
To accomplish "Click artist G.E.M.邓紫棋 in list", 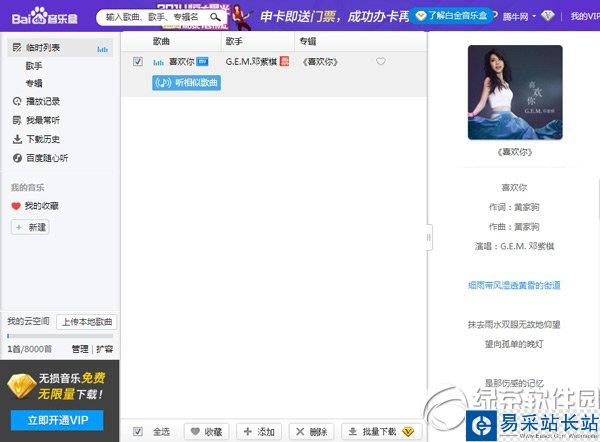I will [x=251, y=62].
